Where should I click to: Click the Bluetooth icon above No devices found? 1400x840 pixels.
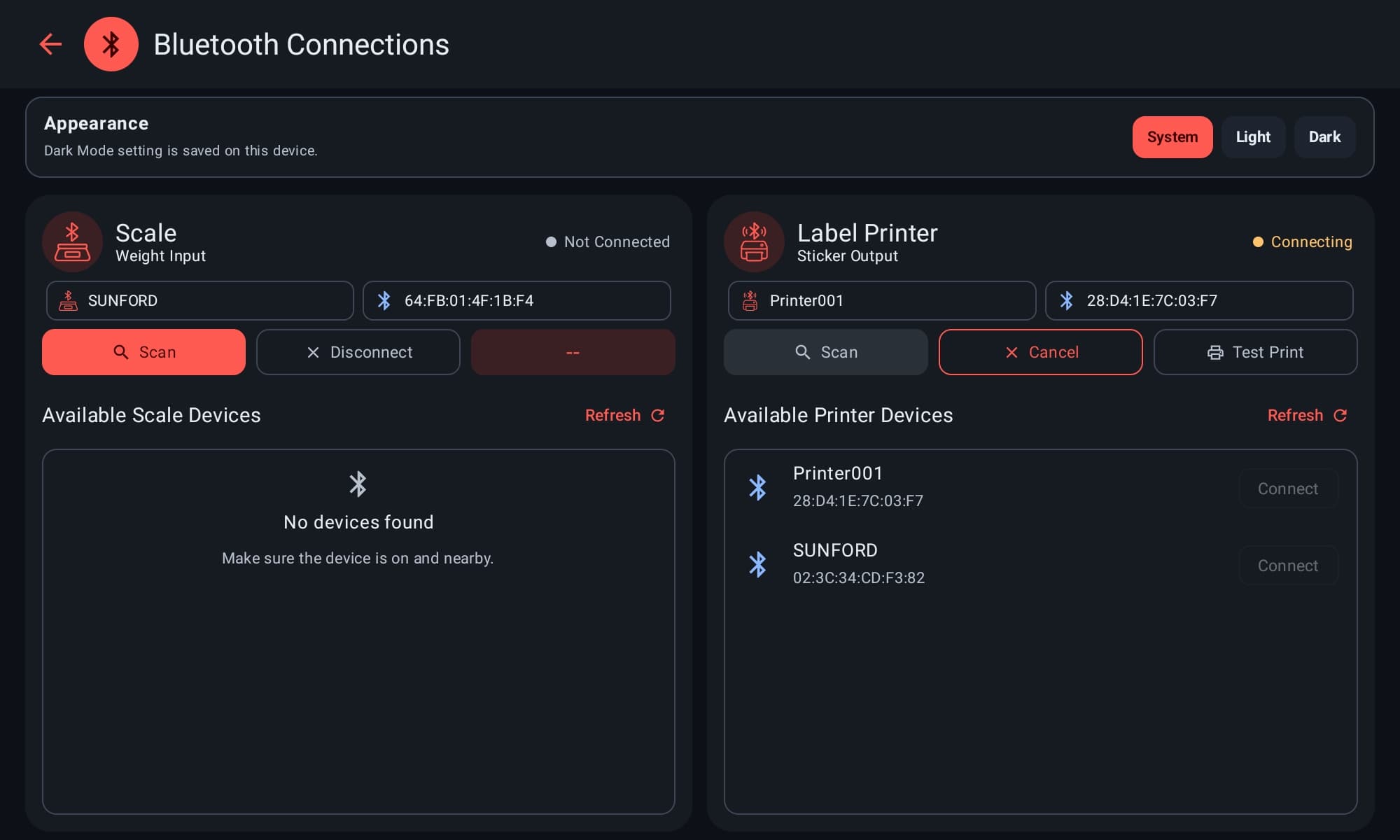[358, 484]
